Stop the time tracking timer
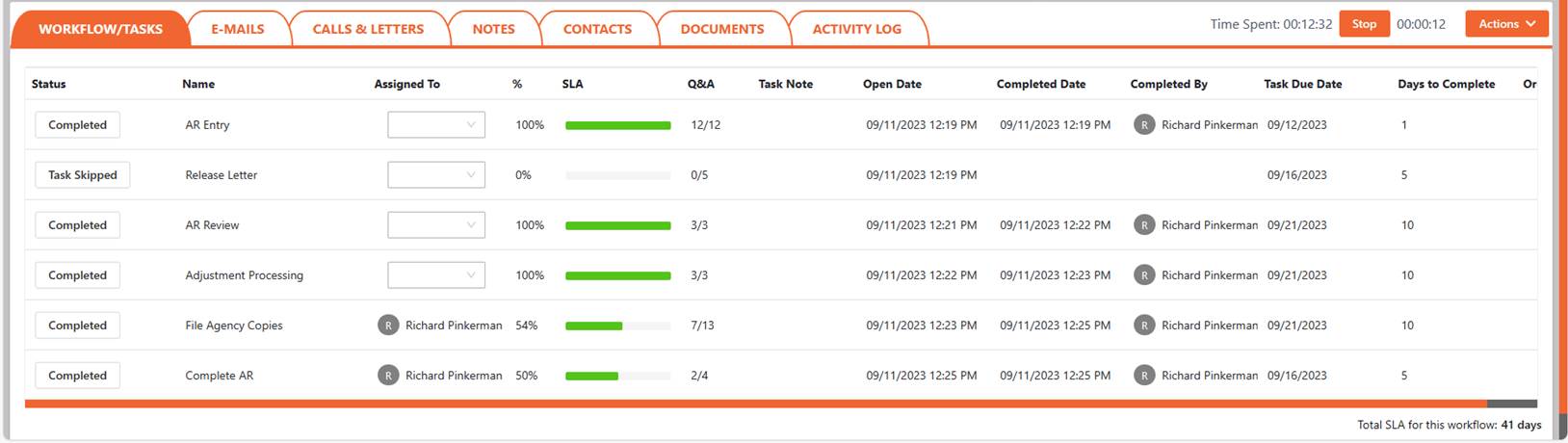This screenshot has width=1568, height=443. [x=1364, y=24]
